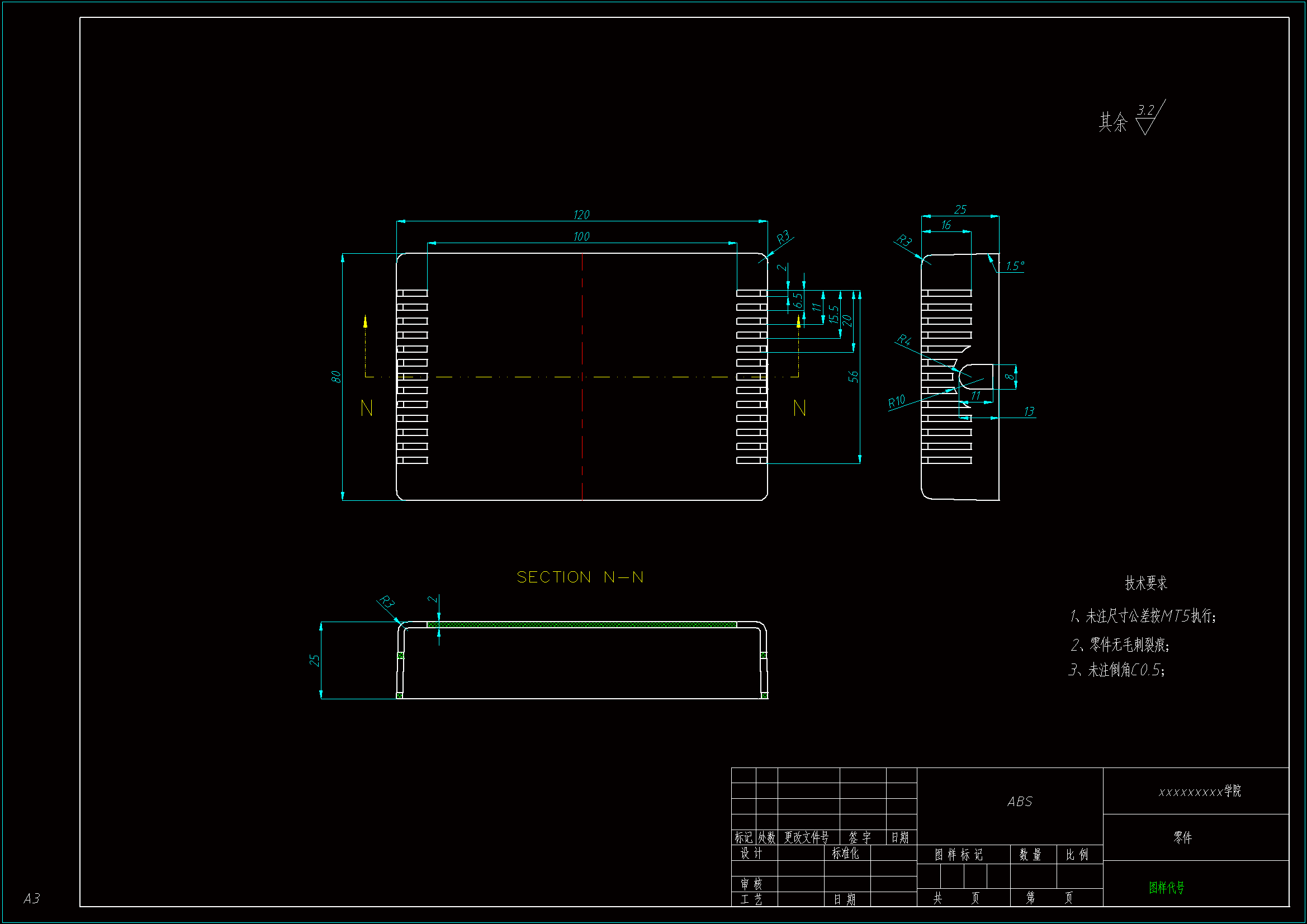The image size is (1307, 924).
Task: Click the left yellow N section marker
Action: [x=367, y=407]
